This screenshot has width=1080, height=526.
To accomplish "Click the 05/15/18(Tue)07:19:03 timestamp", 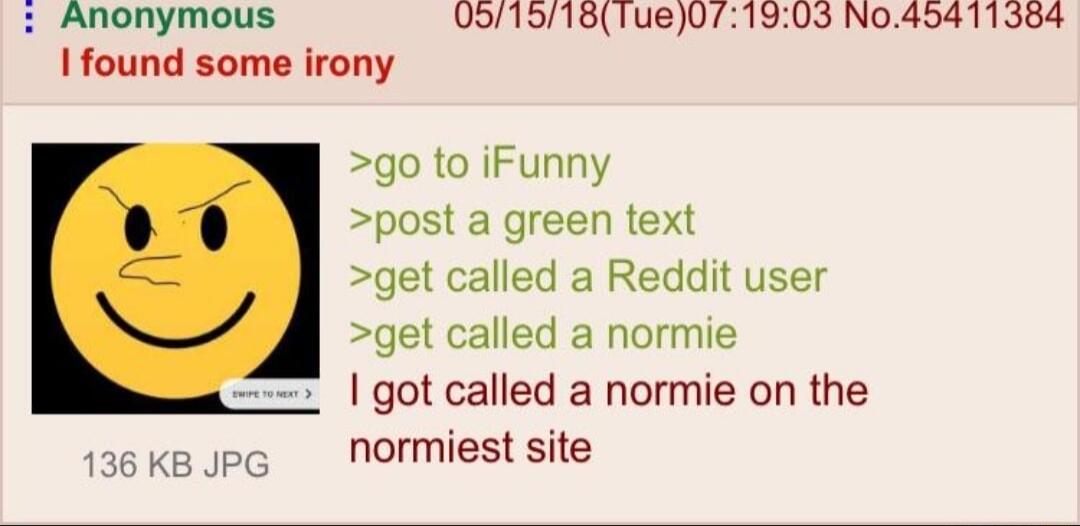I will click(643, 17).
